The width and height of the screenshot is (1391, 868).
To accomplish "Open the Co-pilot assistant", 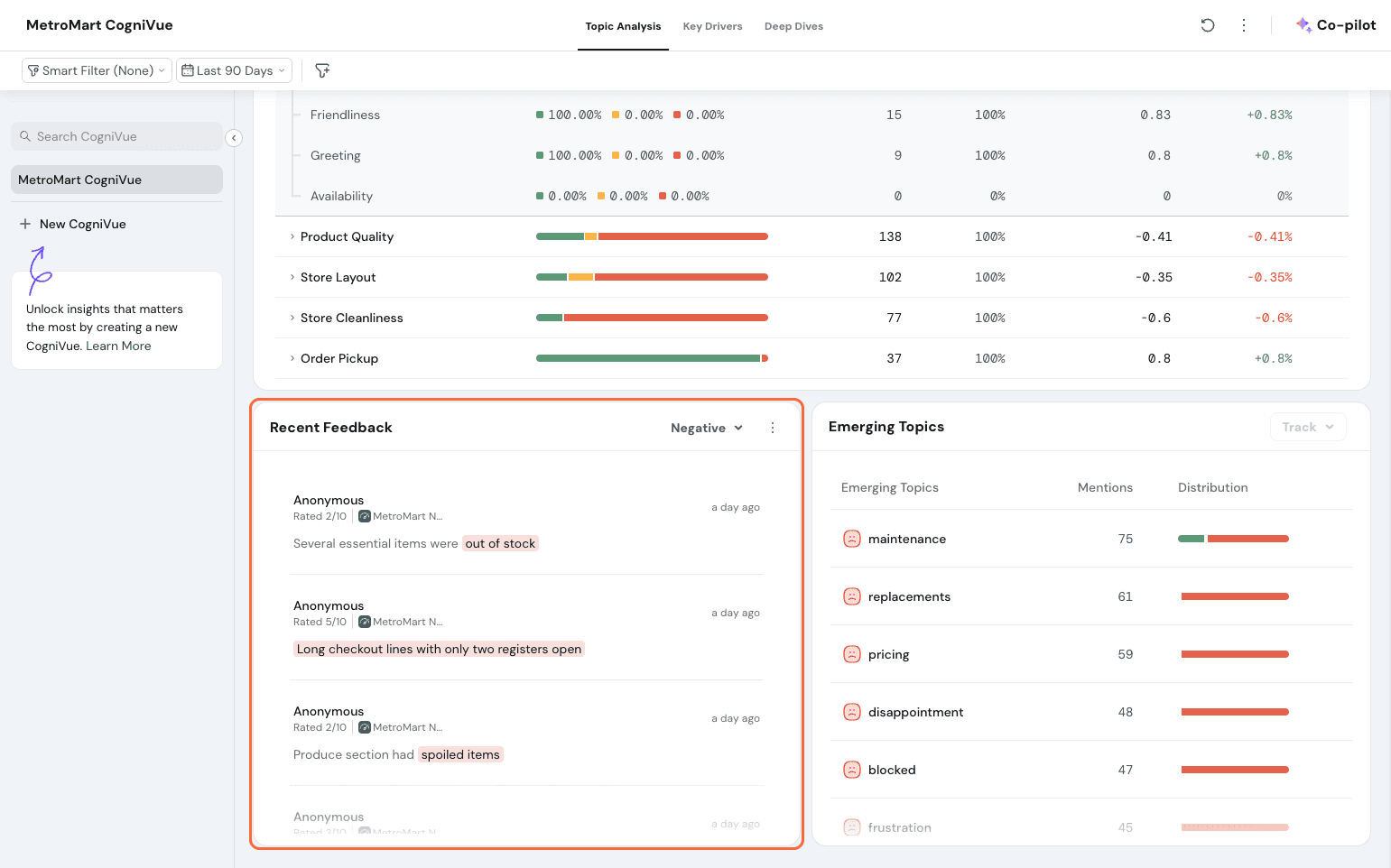I will [1335, 25].
